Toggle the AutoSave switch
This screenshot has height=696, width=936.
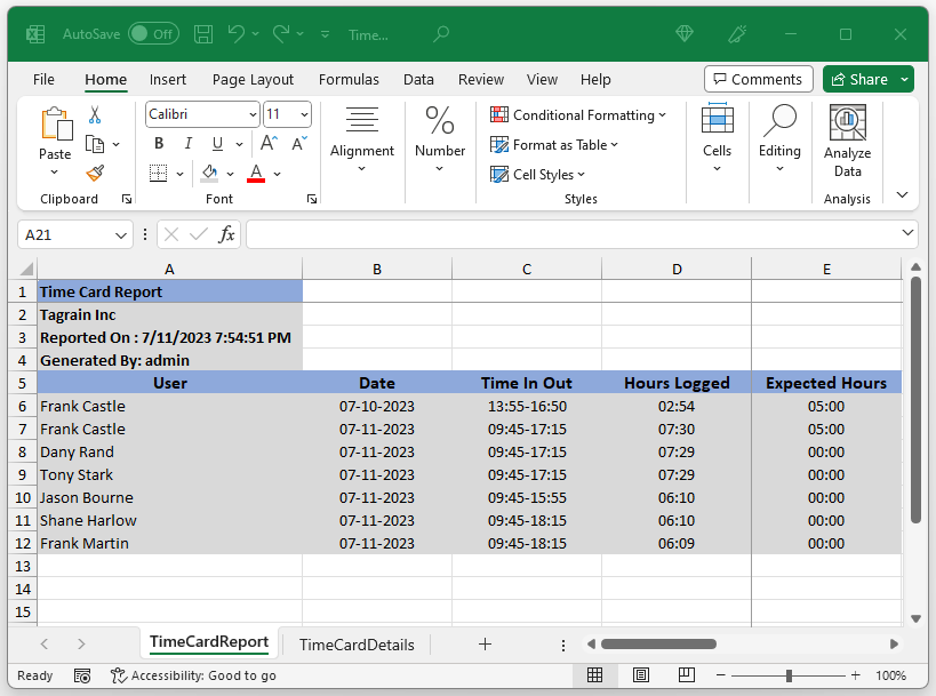click(x=153, y=34)
